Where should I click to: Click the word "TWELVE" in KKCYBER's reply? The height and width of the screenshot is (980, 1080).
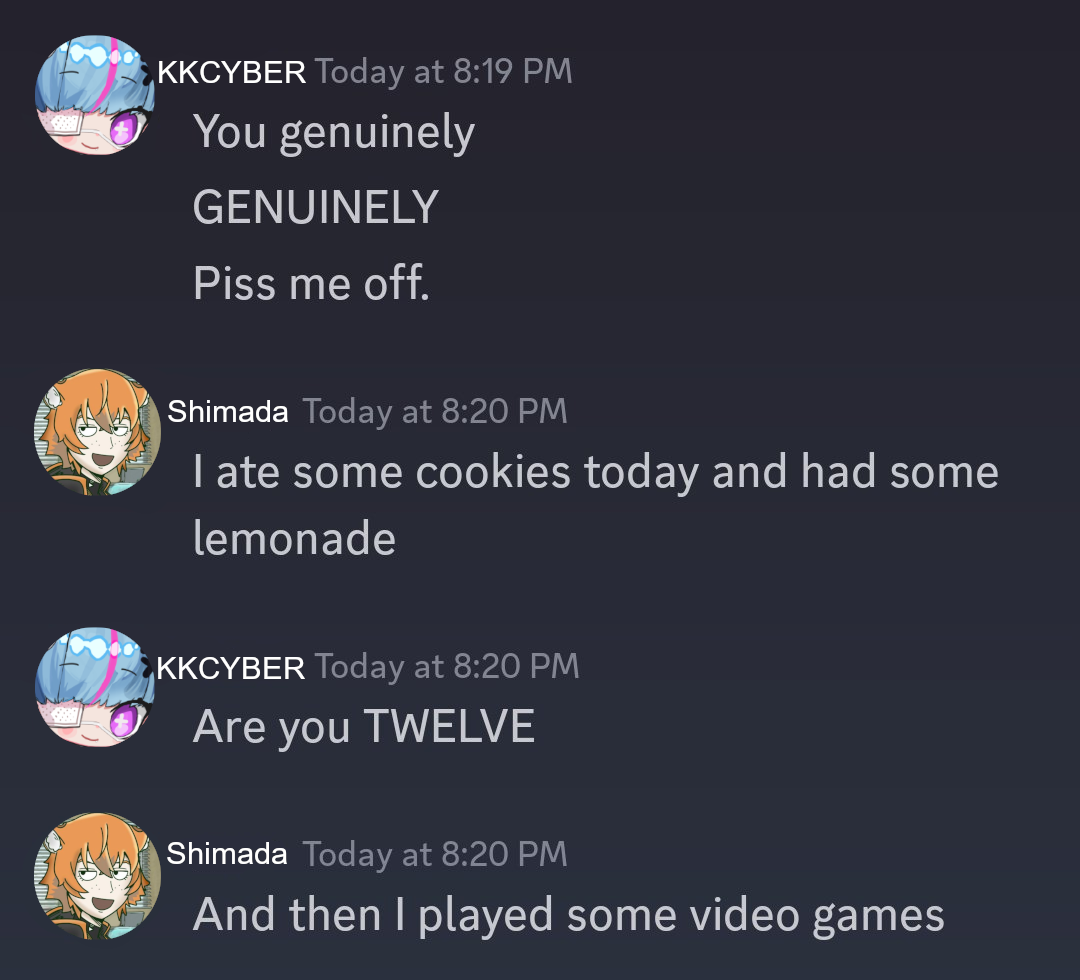click(449, 726)
